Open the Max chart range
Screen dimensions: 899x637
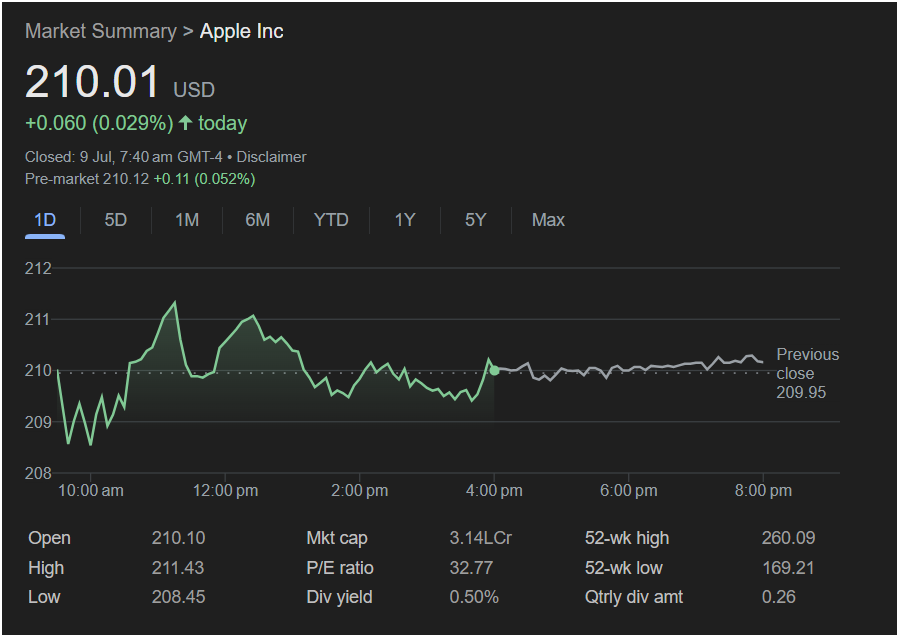(x=548, y=220)
